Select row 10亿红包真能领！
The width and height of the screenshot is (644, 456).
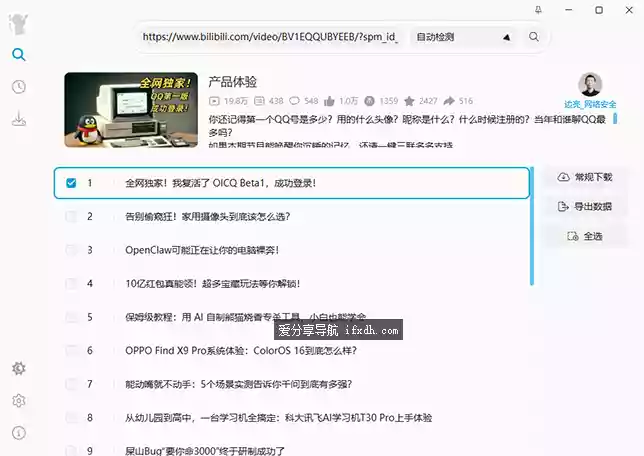tap(292, 283)
